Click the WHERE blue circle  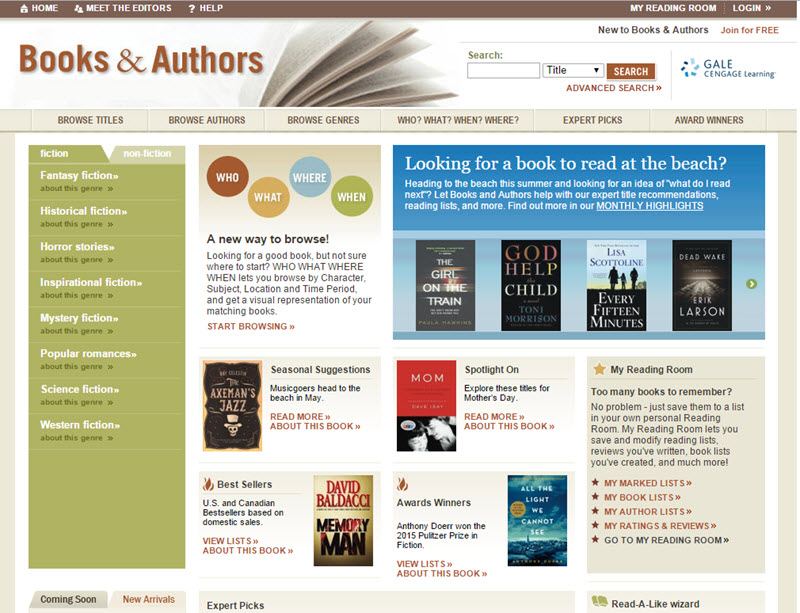310,177
